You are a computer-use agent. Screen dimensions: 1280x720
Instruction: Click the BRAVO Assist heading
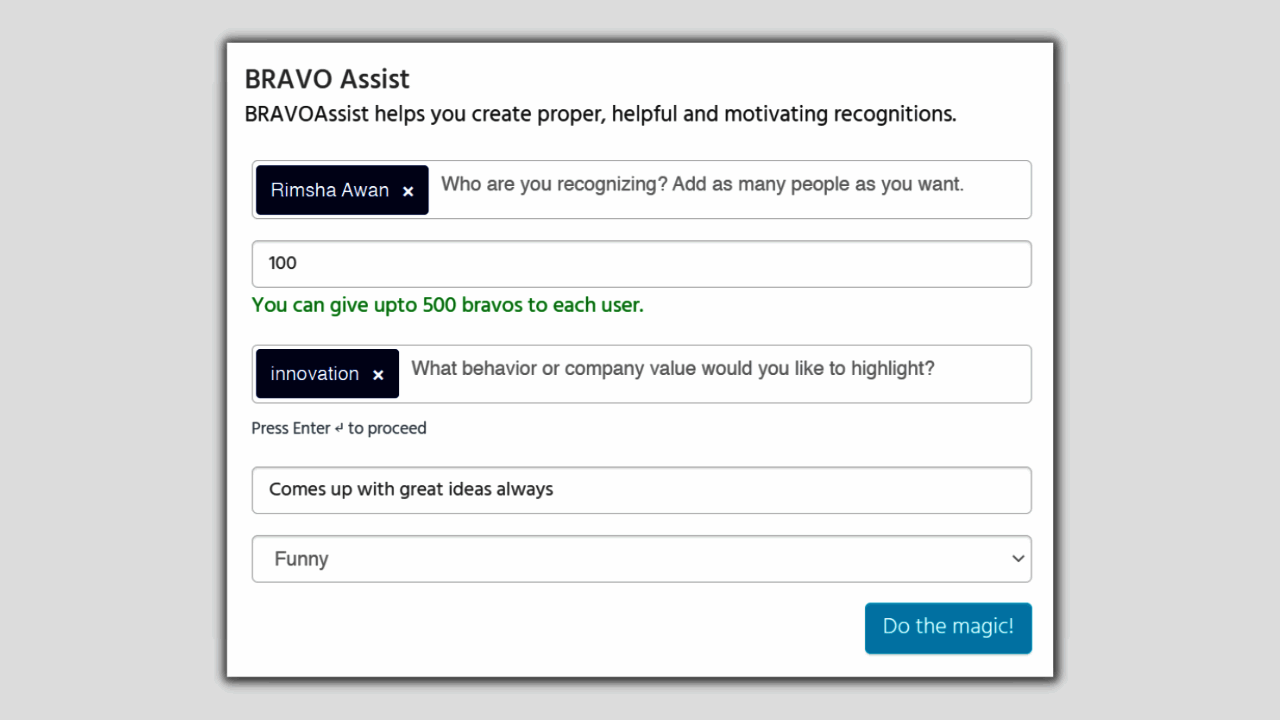(327, 79)
